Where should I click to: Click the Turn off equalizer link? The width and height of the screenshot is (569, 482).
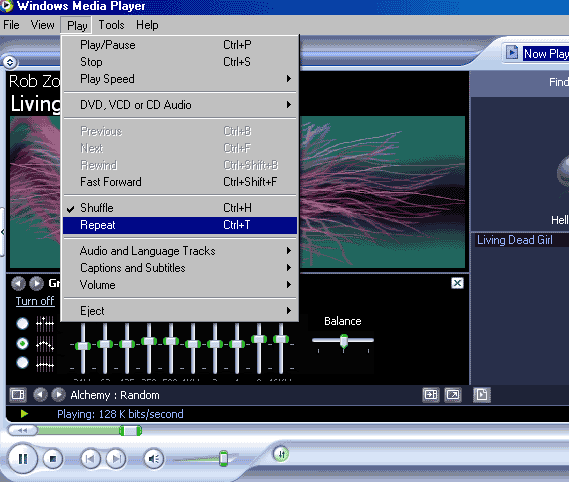click(35, 301)
